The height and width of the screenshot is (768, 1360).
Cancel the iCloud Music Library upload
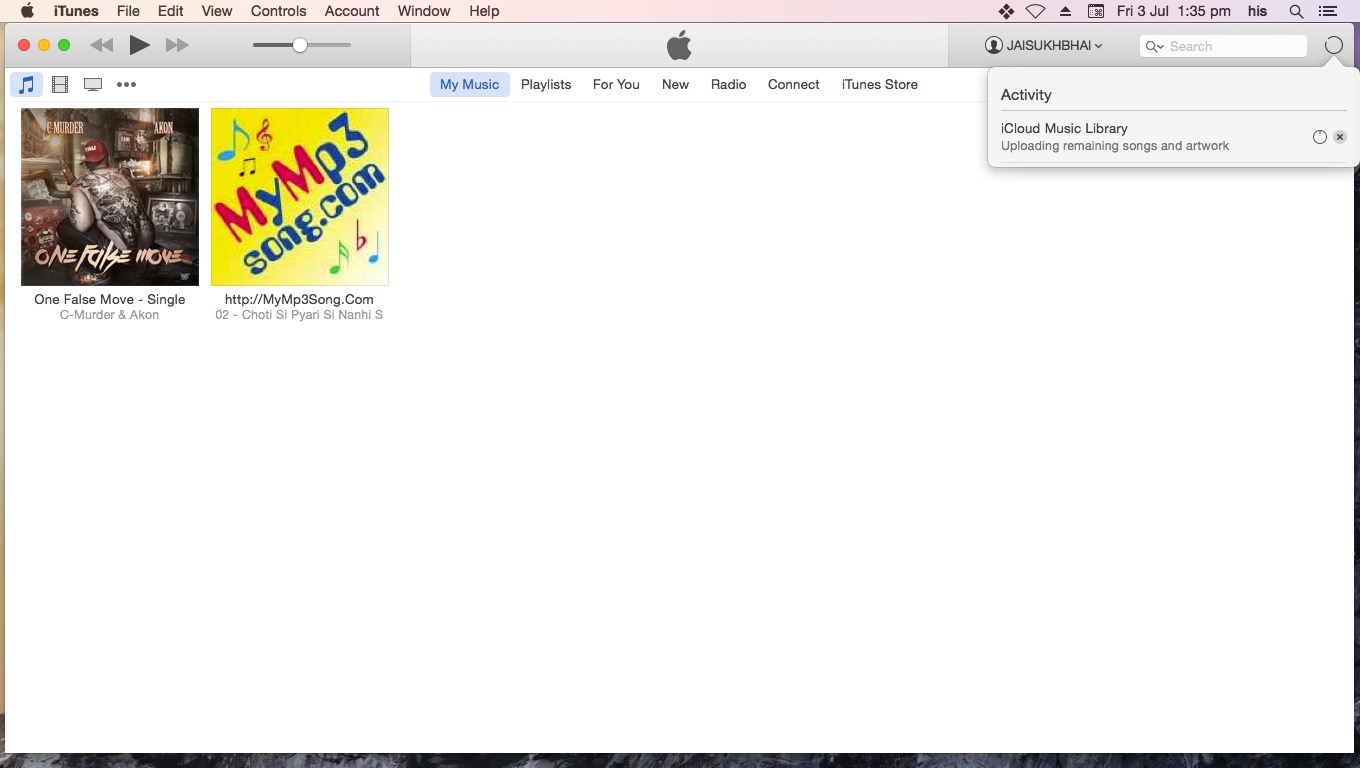(1340, 137)
